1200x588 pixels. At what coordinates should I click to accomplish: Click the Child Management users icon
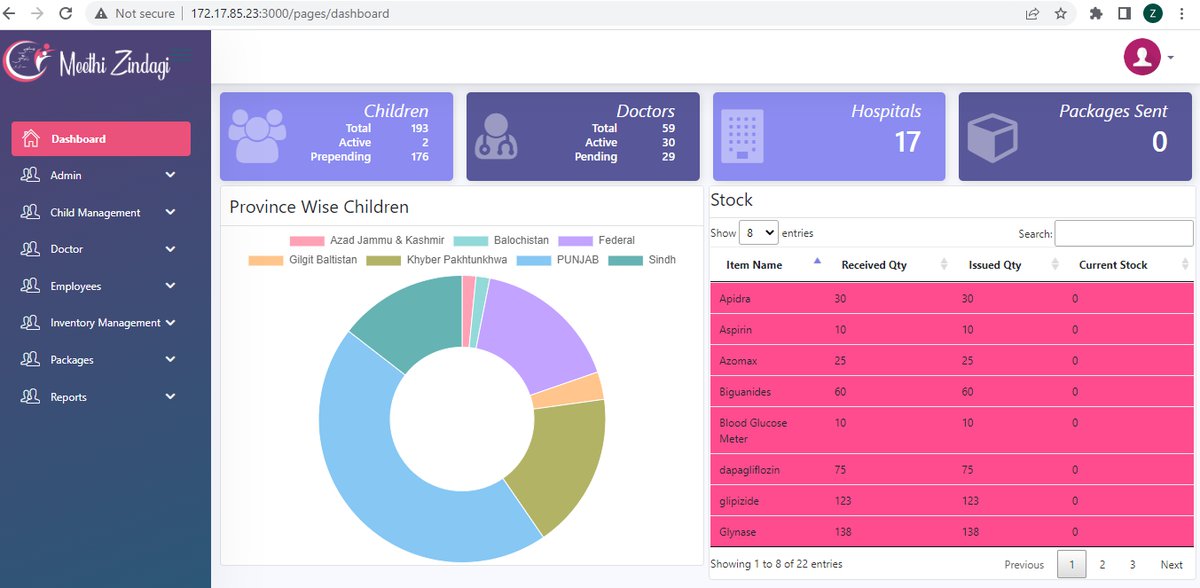pos(31,212)
